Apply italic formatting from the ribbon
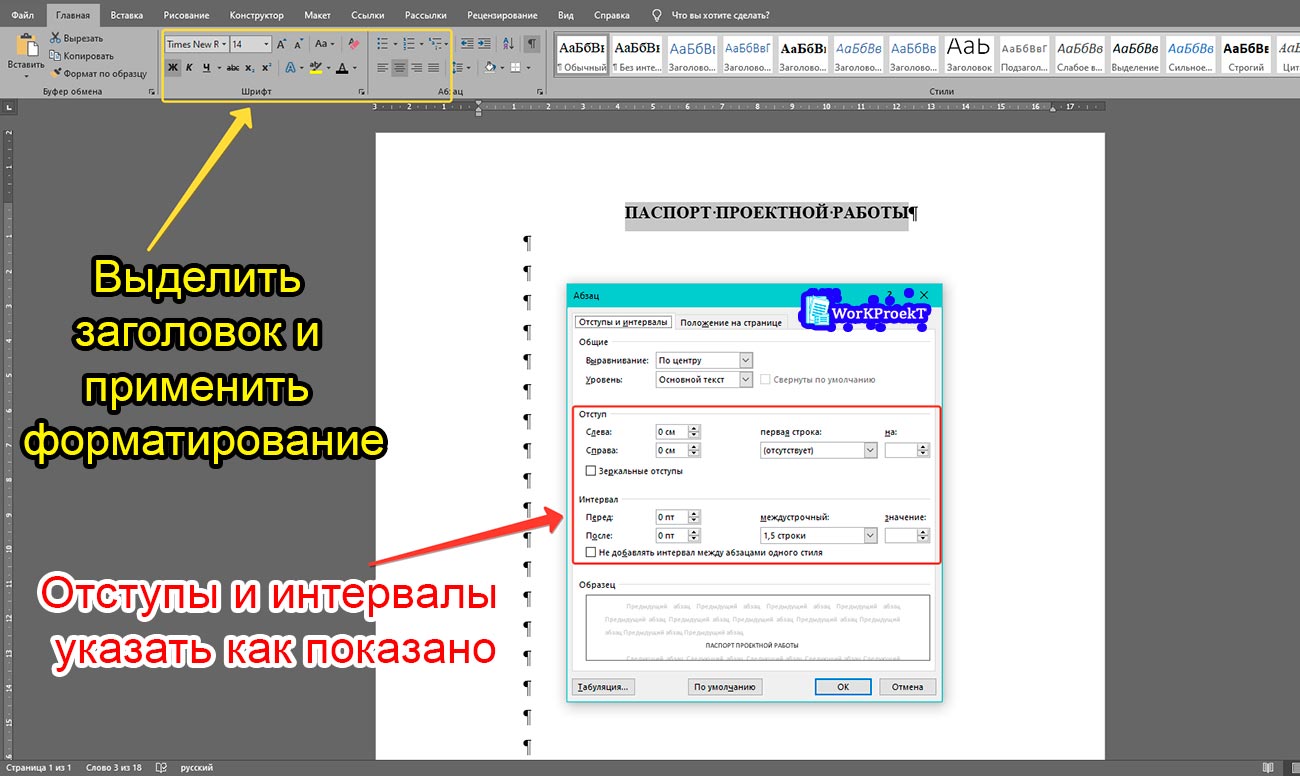This screenshot has width=1300, height=776. 189,67
